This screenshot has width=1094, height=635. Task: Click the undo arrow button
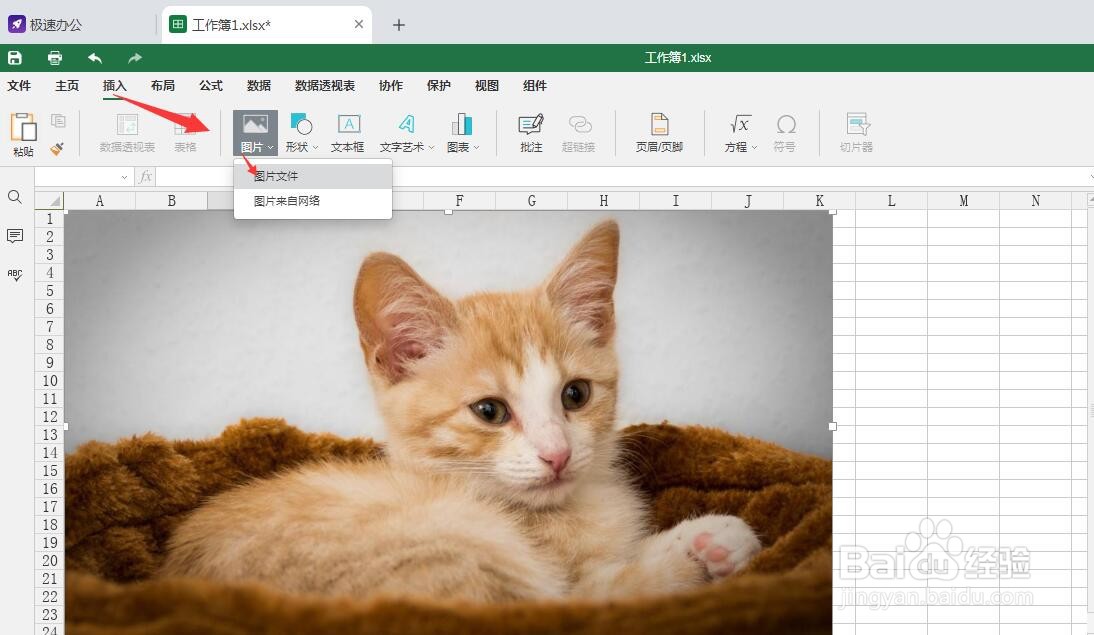pyautogui.click(x=94, y=57)
